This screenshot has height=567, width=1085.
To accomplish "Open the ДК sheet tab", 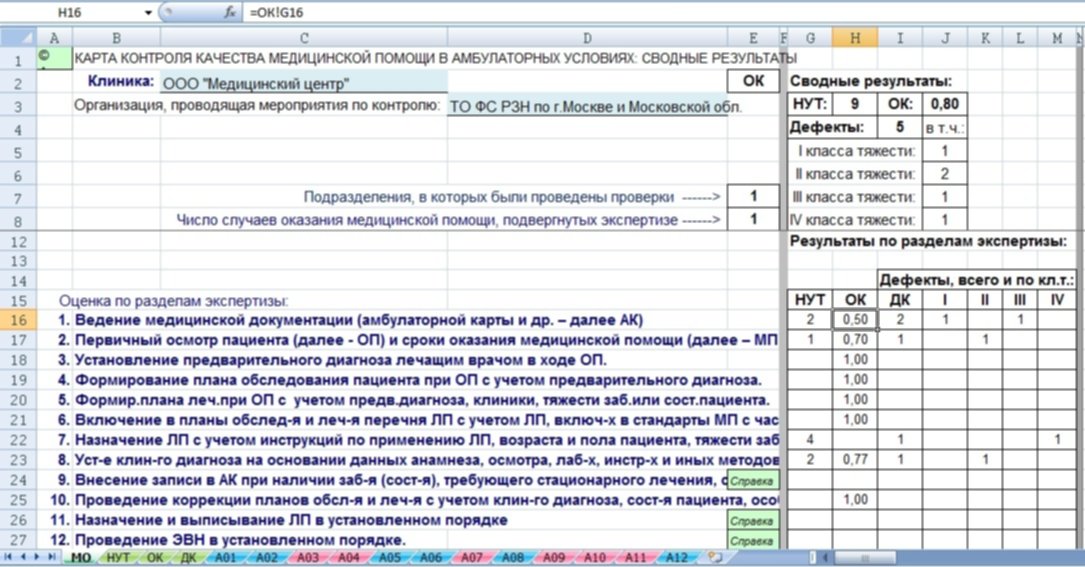I will click(190, 557).
